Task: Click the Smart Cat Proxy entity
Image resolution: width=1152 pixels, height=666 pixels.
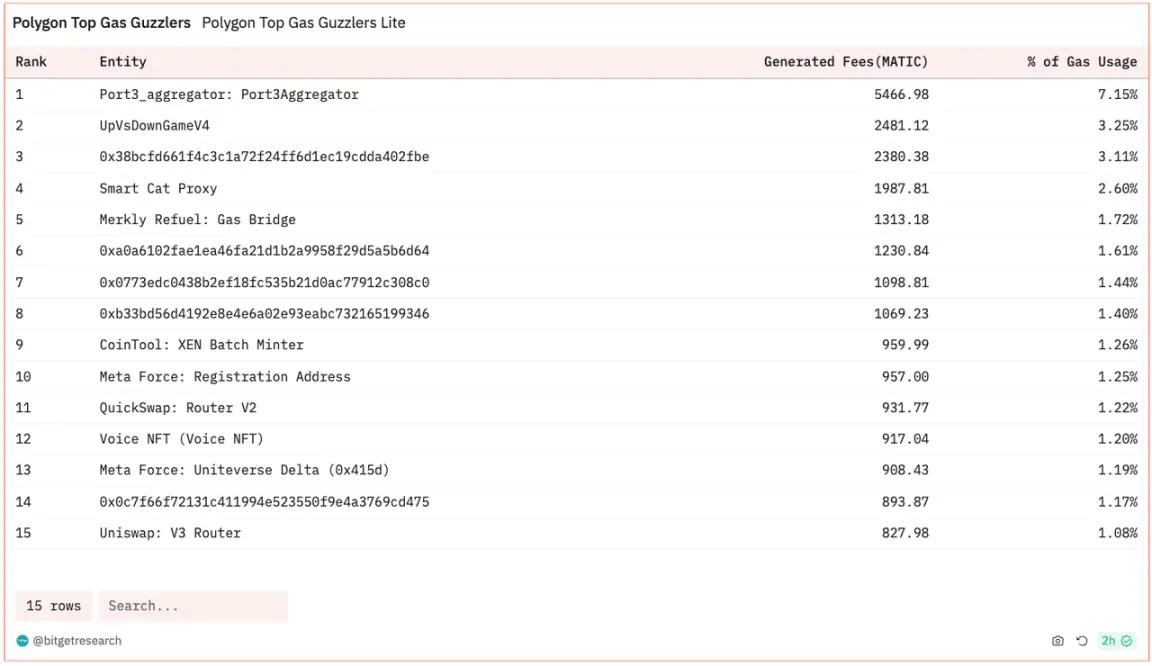Action: (x=158, y=189)
